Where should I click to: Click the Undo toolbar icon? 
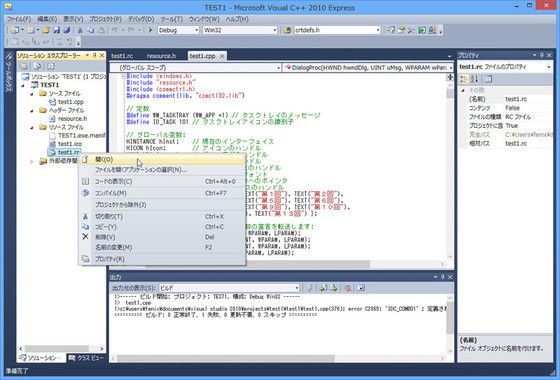coord(115,30)
